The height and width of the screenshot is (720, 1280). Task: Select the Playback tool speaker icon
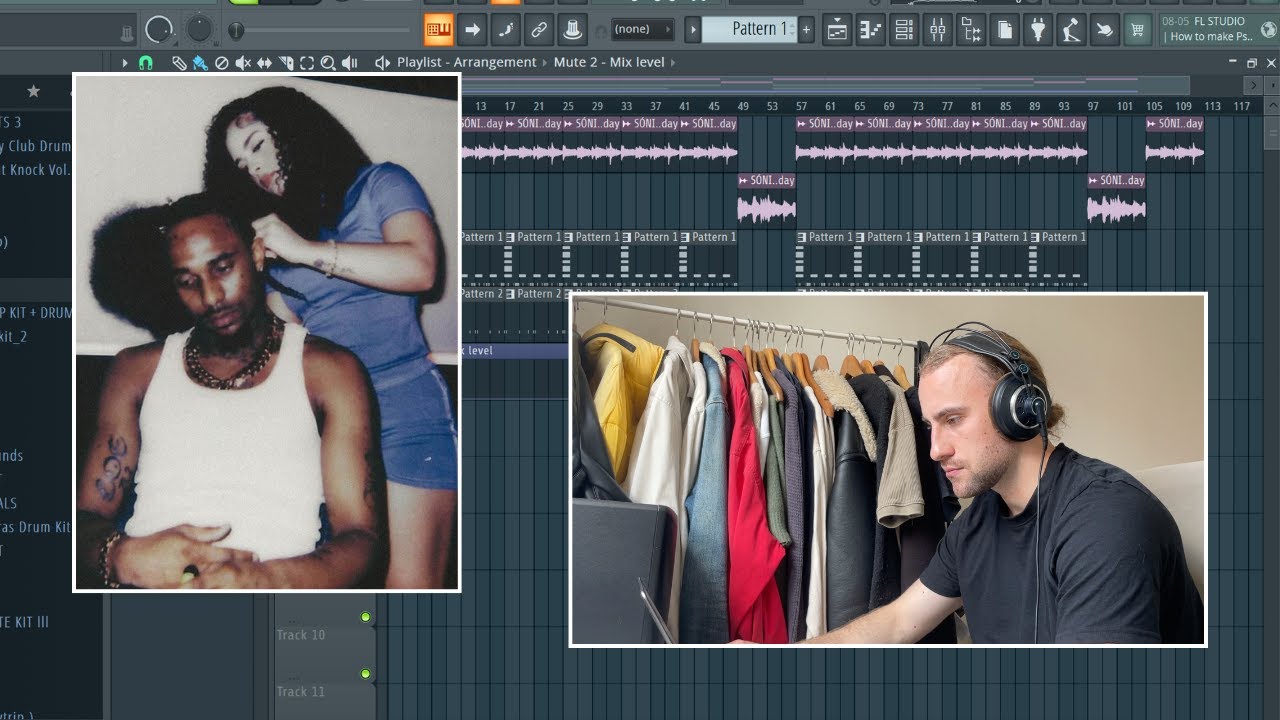350,63
